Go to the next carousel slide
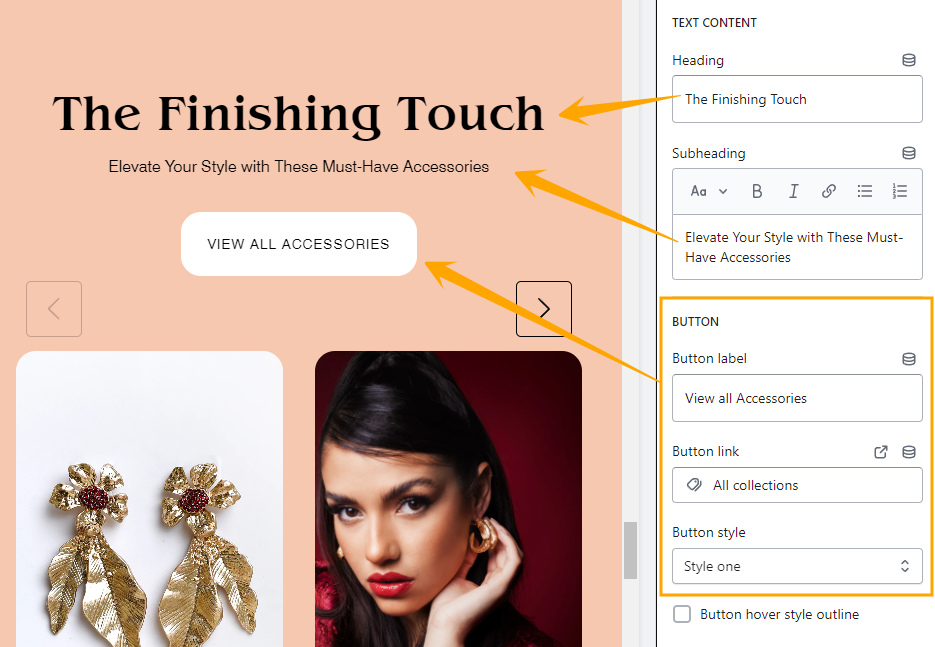 [x=544, y=309]
